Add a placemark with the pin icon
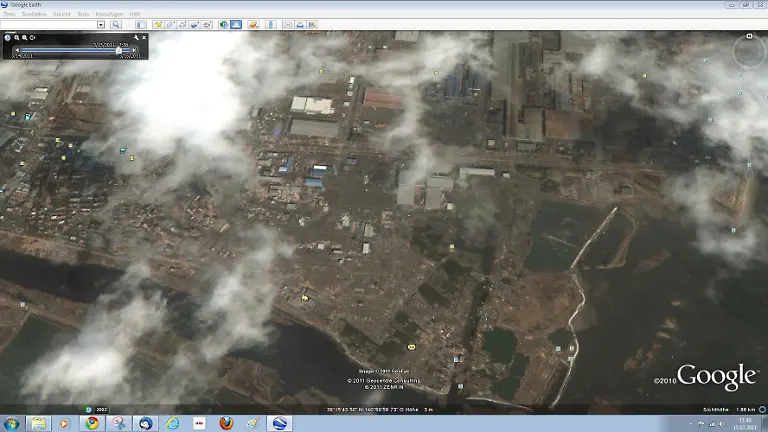Image resolution: width=768 pixels, height=432 pixels. tap(158, 24)
